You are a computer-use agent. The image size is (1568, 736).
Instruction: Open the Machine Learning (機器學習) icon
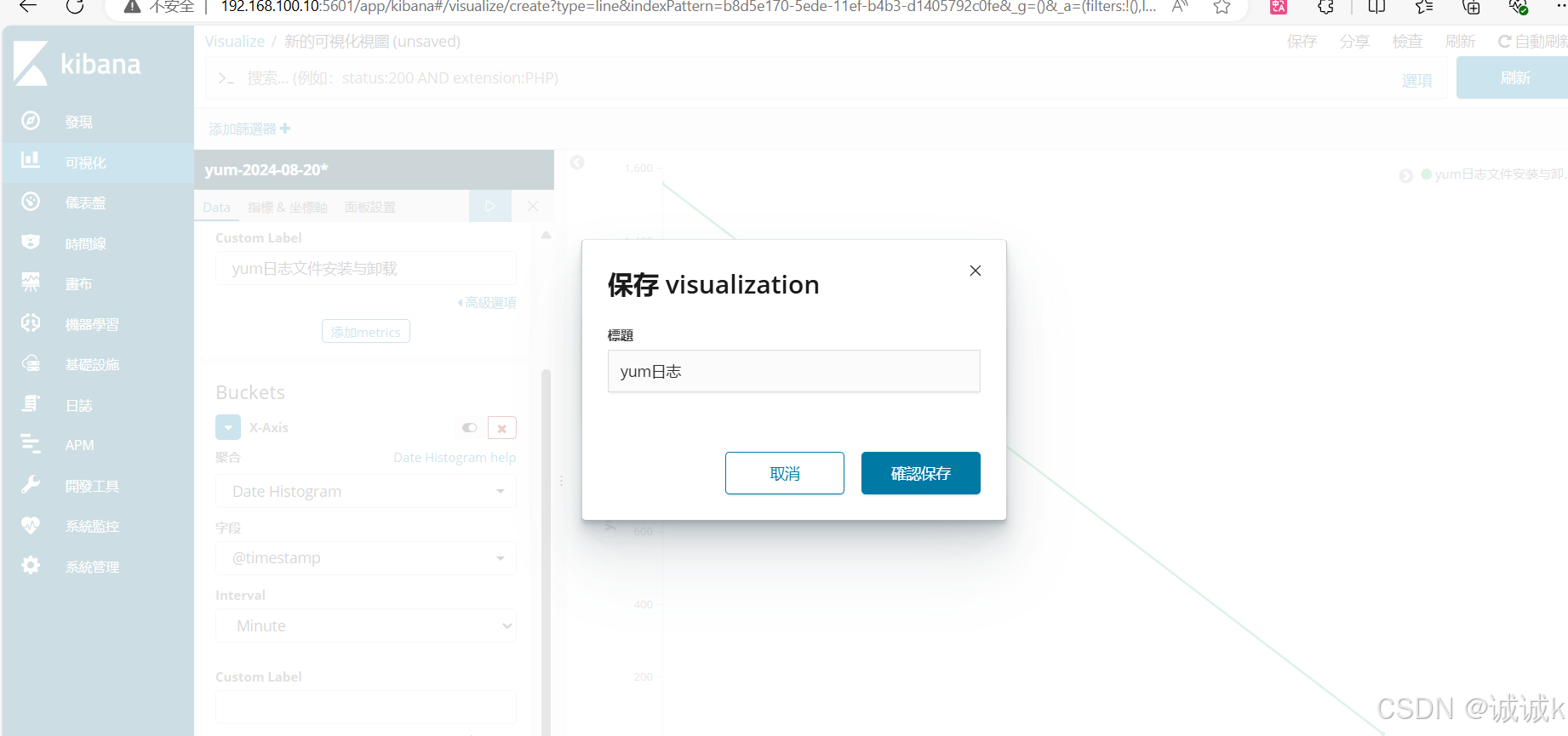[x=31, y=323]
